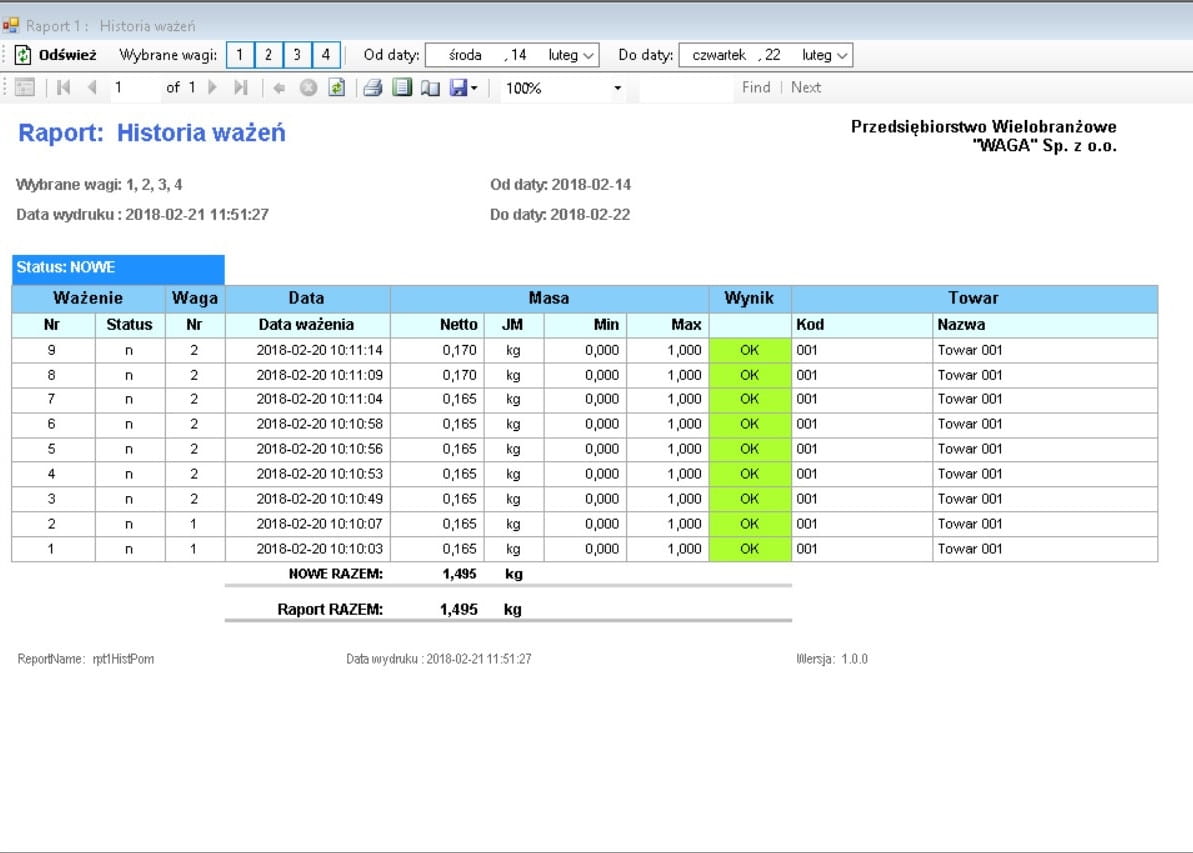This screenshot has height=853, width=1193.
Task: Open the Od daty date picker dropdown
Action: click(588, 55)
